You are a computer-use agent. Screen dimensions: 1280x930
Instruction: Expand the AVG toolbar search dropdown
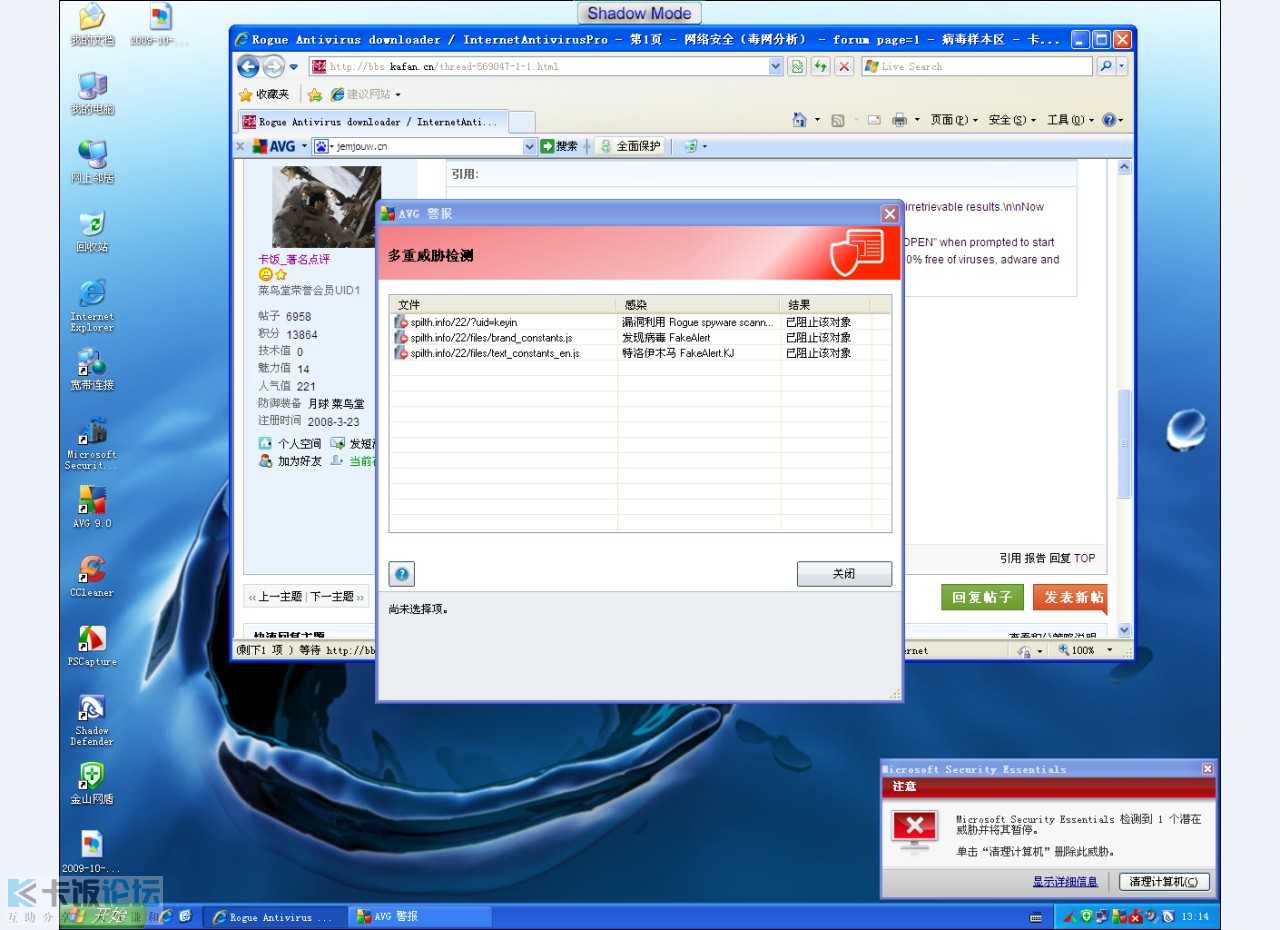(x=530, y=146)
